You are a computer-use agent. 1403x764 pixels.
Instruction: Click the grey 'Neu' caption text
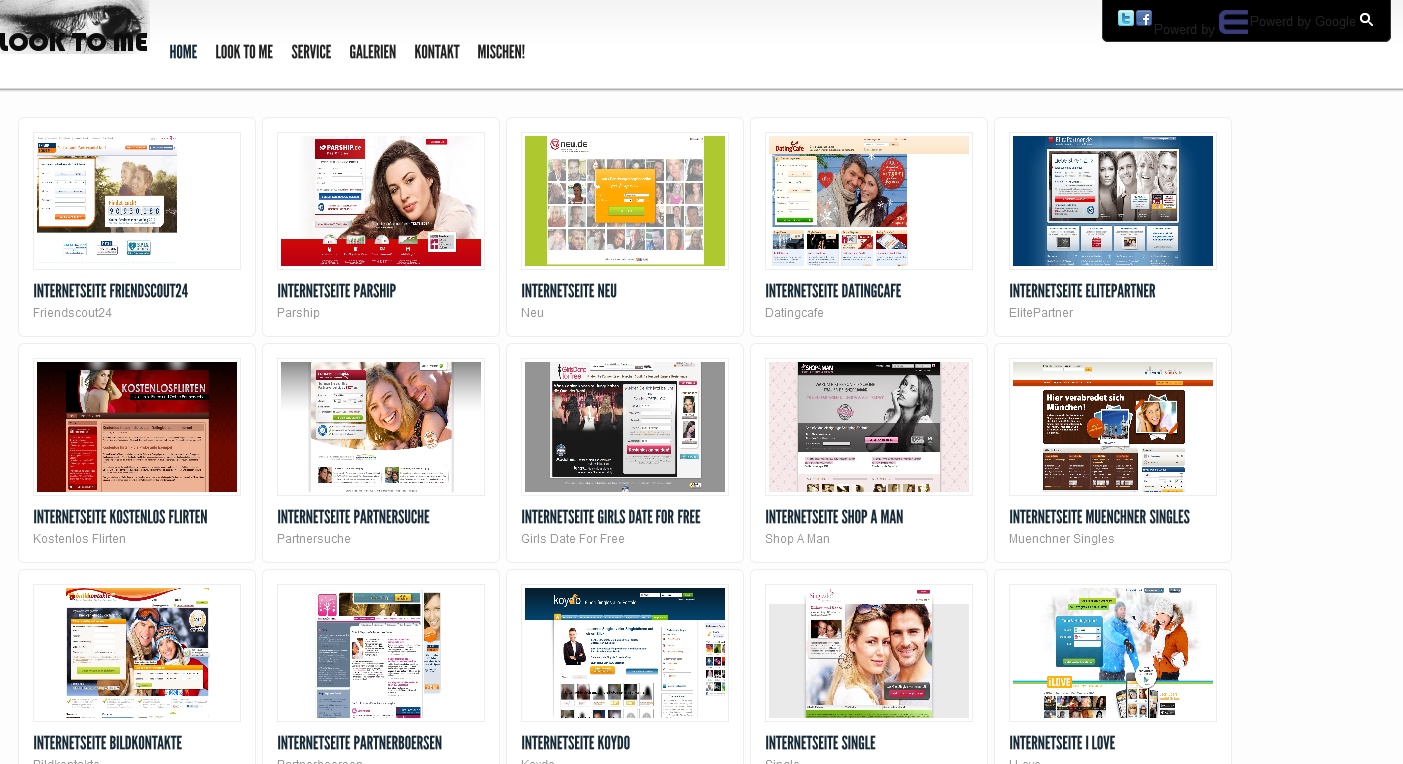click(532, 313)
